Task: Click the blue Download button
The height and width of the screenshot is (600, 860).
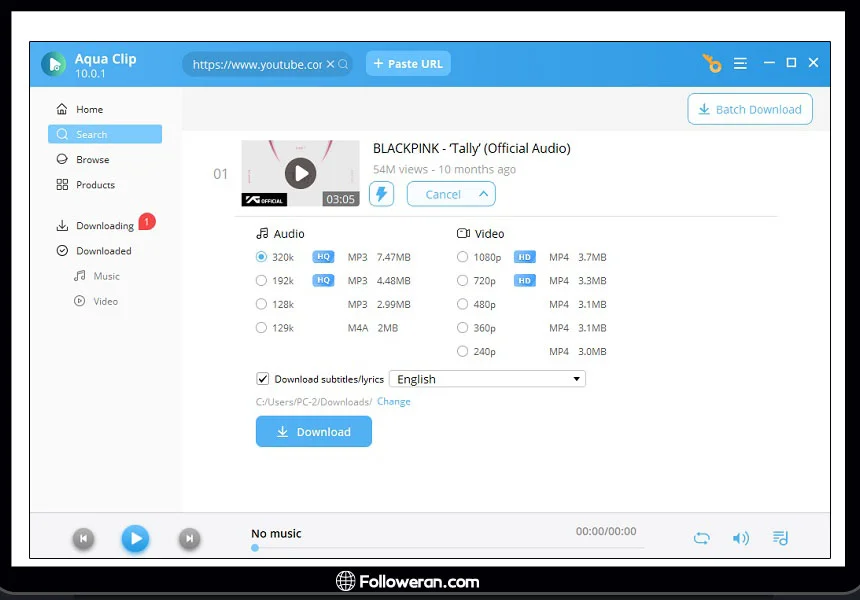Action: tap(313, 432)
